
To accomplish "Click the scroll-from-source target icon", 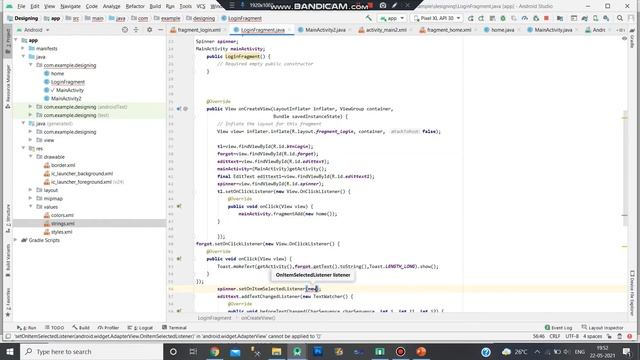I will (x=125, y=30).
